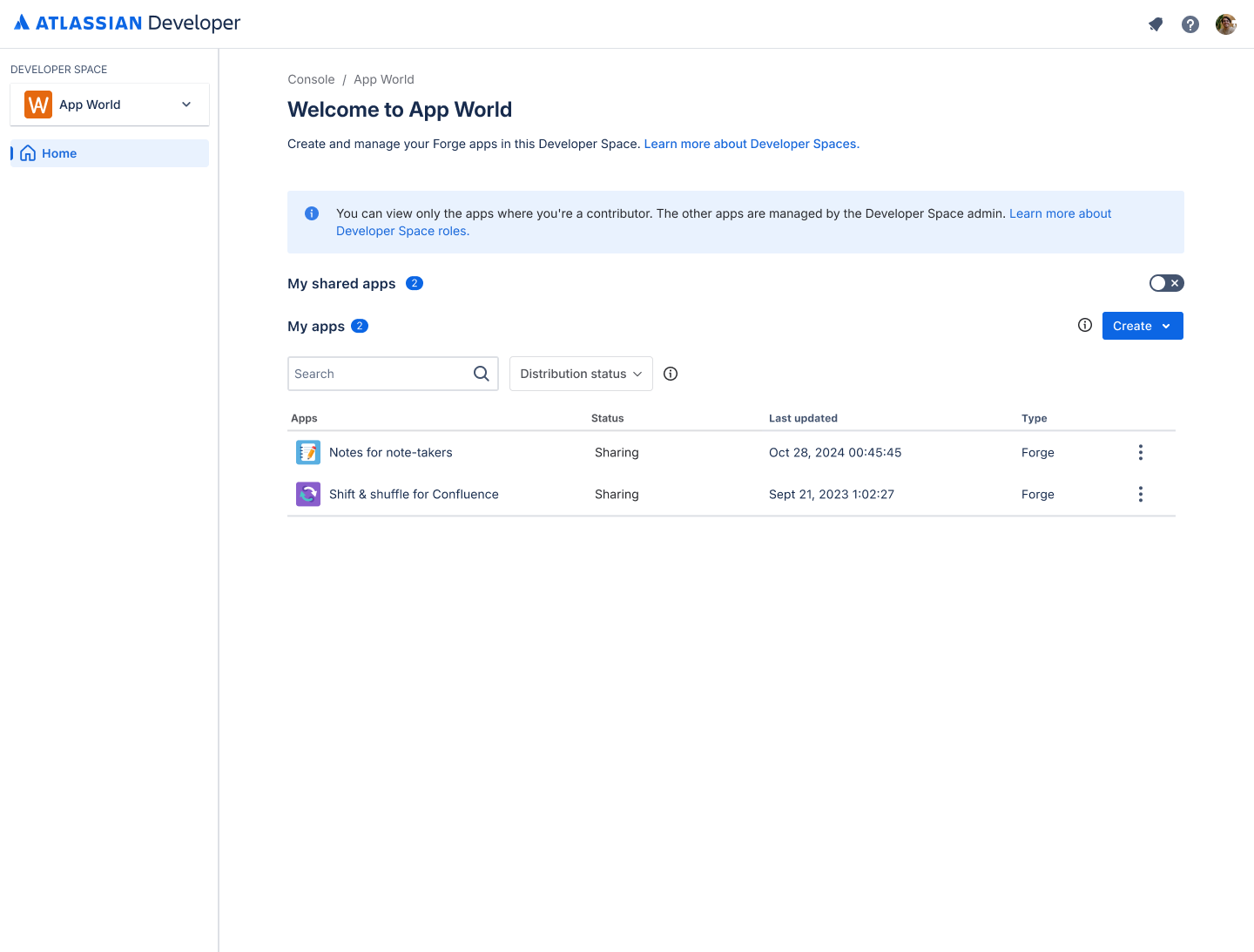The width and height of the screenshot is (1254, 952).
Task: Follow the Learn more about Developer Spaces link
Action: (751, 144)
